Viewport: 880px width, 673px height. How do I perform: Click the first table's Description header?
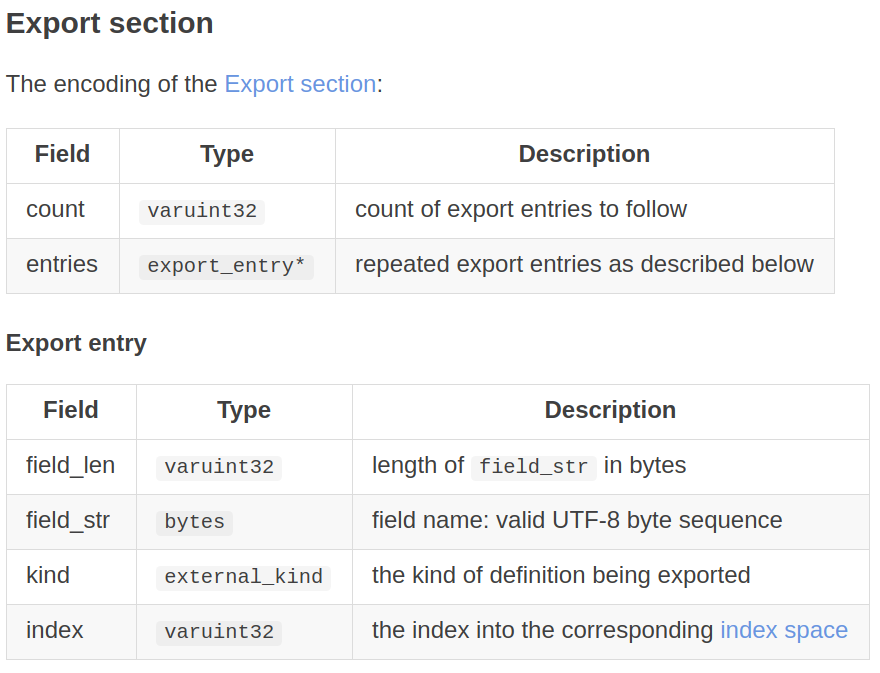584,154
